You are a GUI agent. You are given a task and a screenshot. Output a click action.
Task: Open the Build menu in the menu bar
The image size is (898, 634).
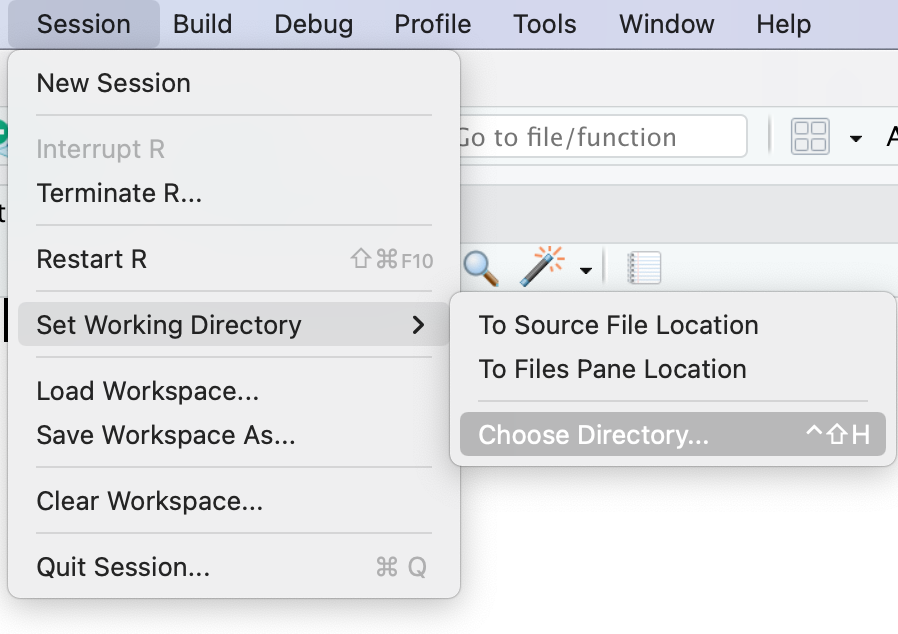[x=202, y=24]
